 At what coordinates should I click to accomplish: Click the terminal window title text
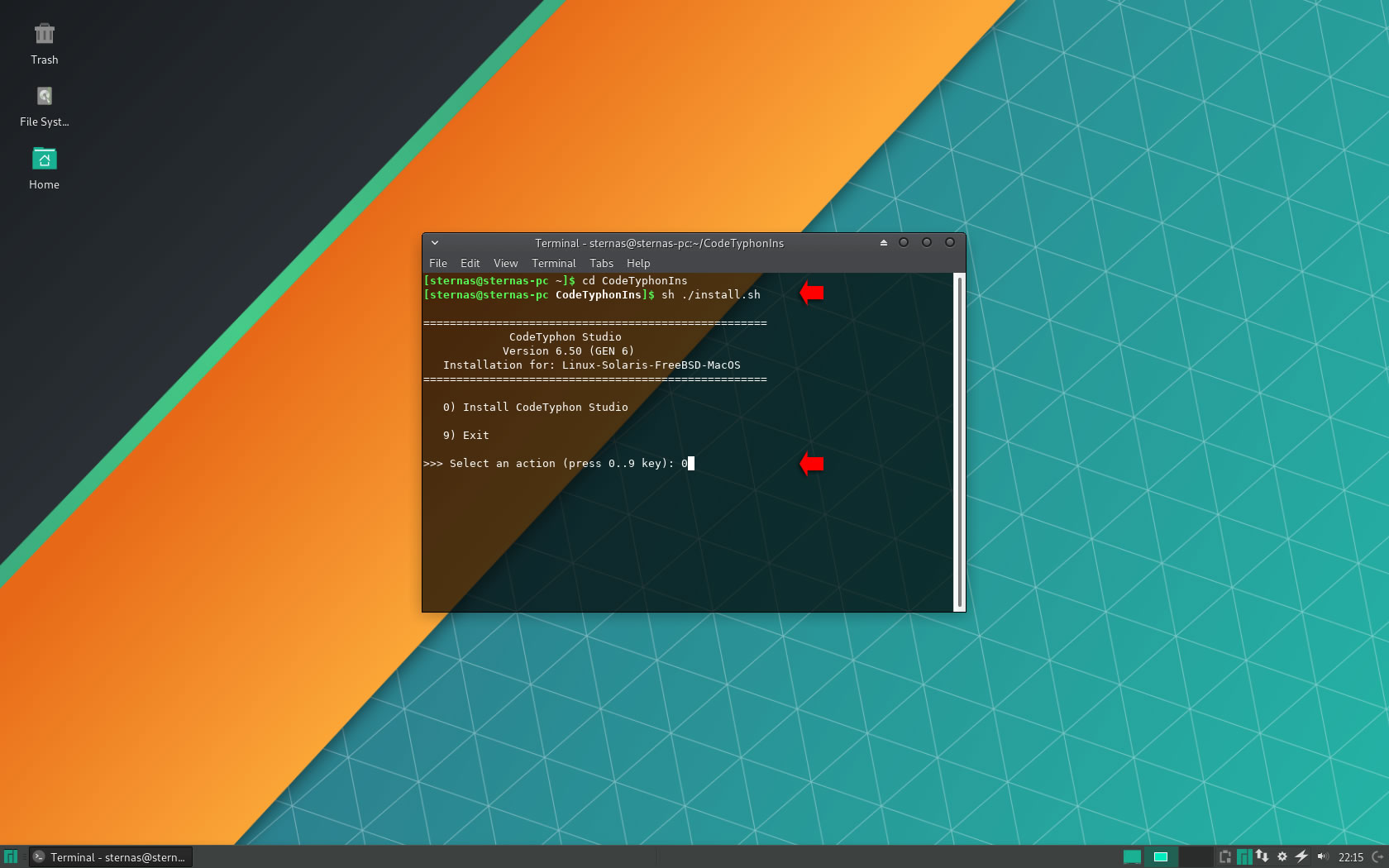tap(659, 243)
